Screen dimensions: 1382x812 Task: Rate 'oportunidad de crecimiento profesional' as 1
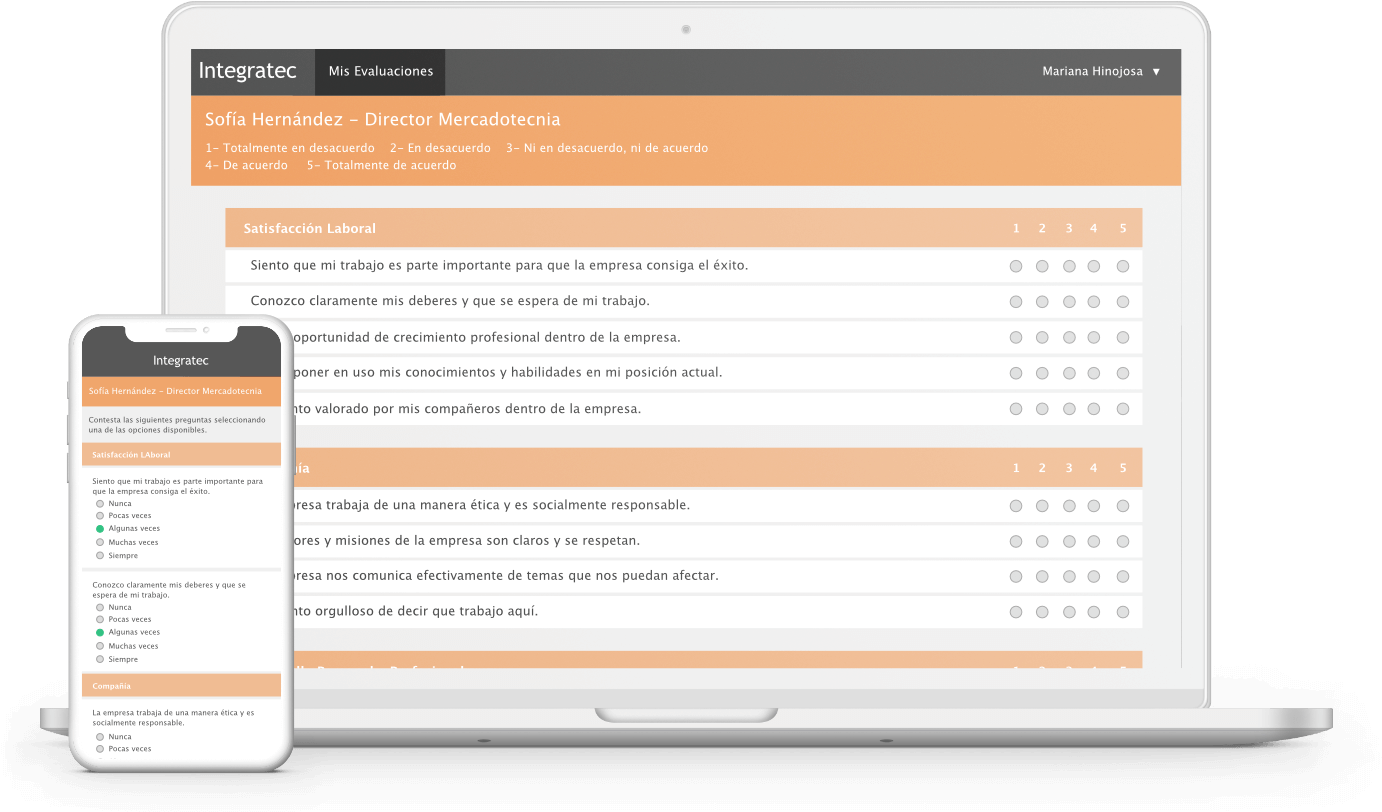(1016, 338)
